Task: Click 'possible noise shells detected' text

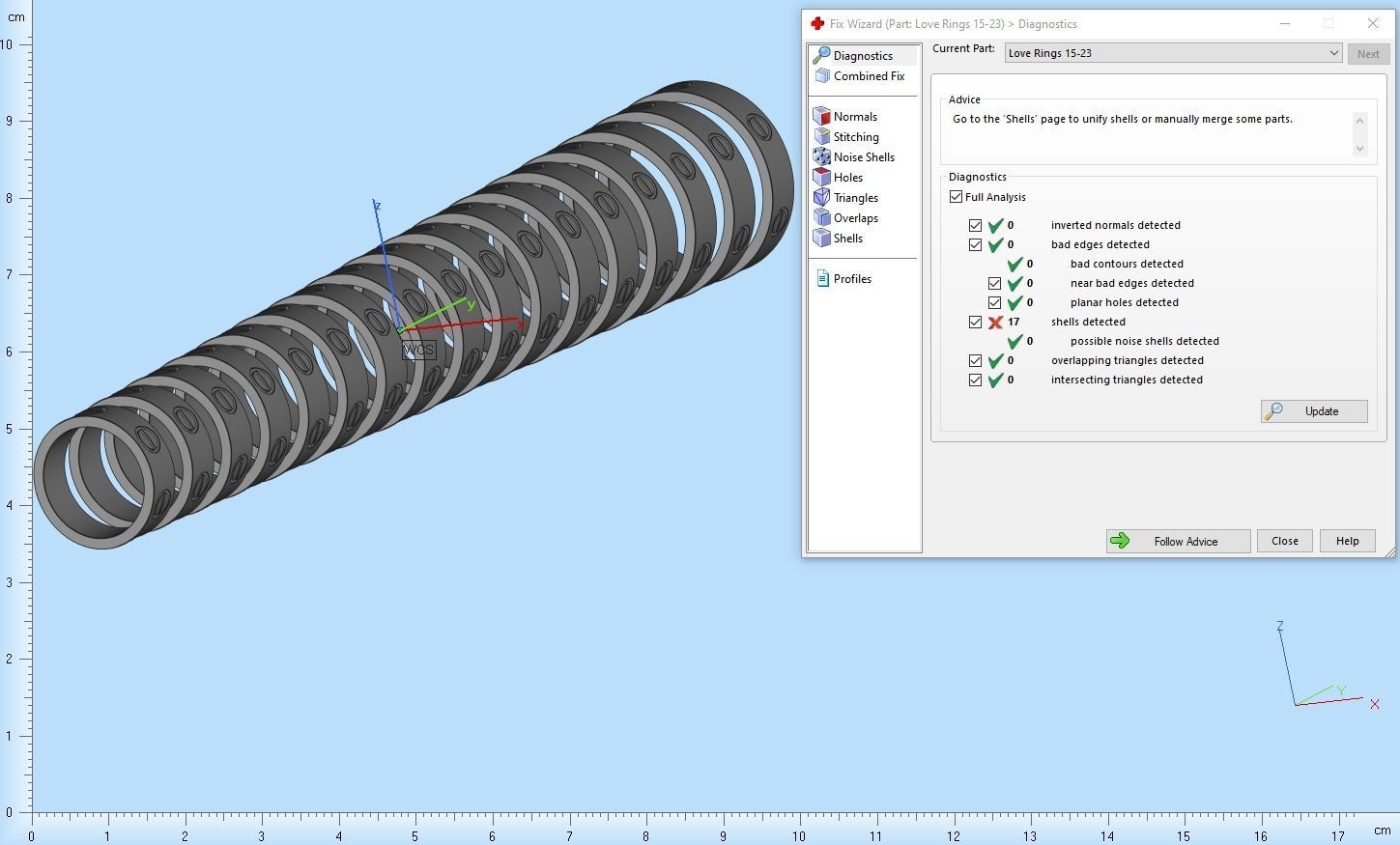Action: click(x=1144, y=341)
